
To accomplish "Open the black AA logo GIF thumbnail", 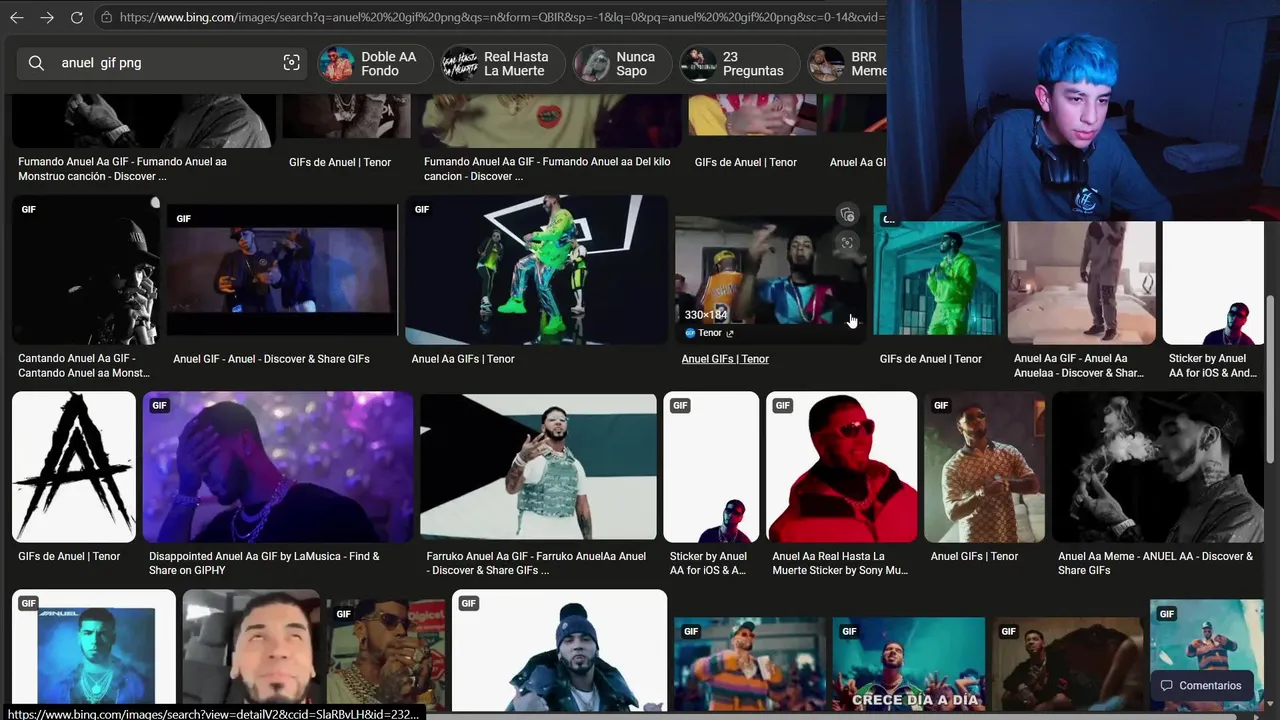I will click(x=74, y=467).
